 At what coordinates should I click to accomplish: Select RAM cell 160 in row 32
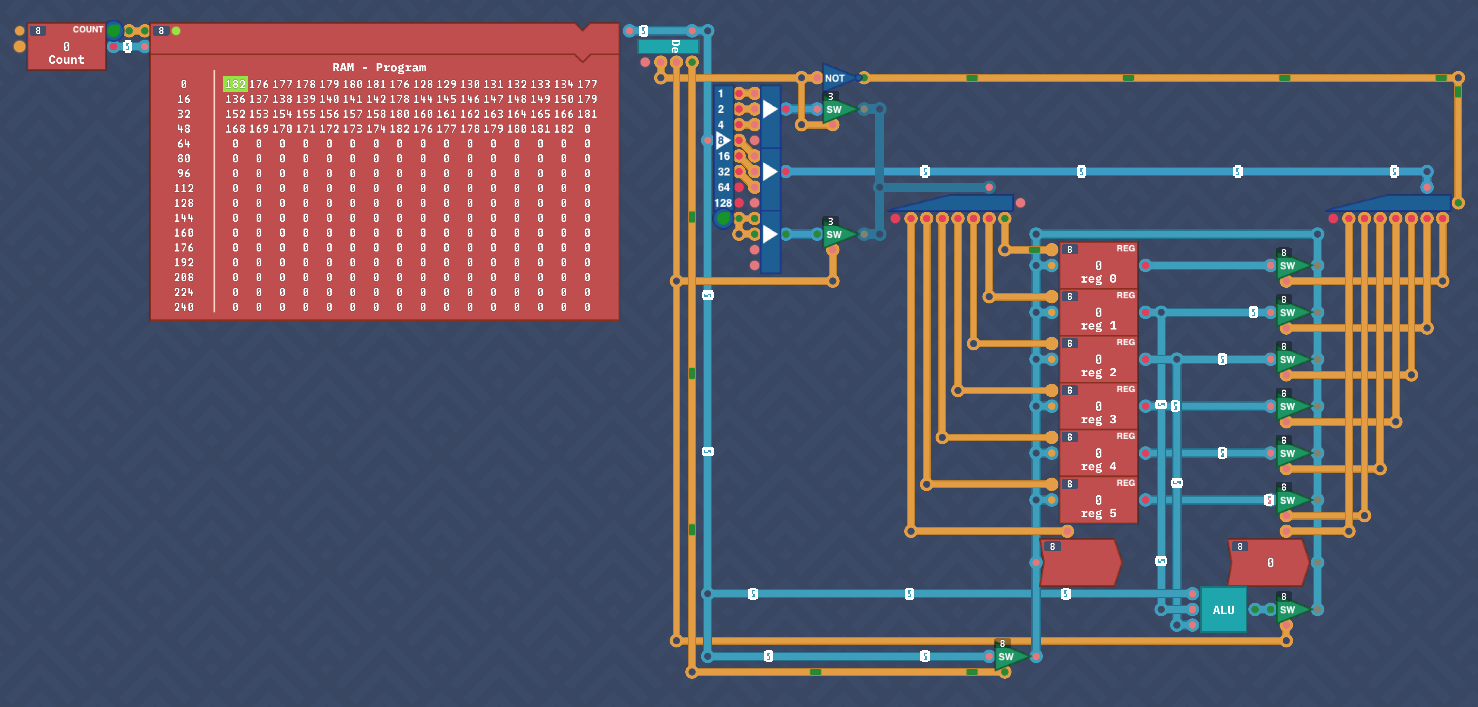tap(423, 114)
